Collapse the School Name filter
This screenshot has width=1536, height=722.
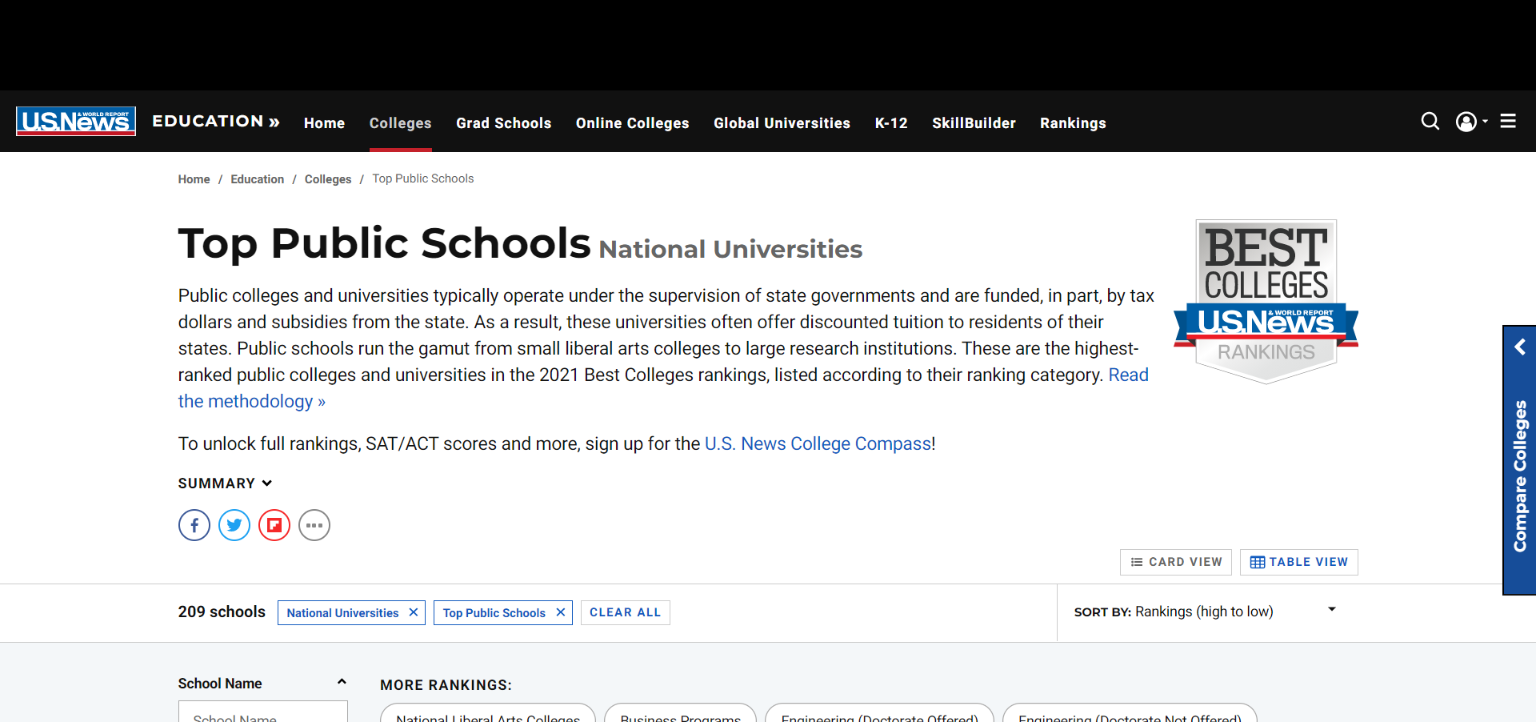pyautogui.click(x=341, y=682)
